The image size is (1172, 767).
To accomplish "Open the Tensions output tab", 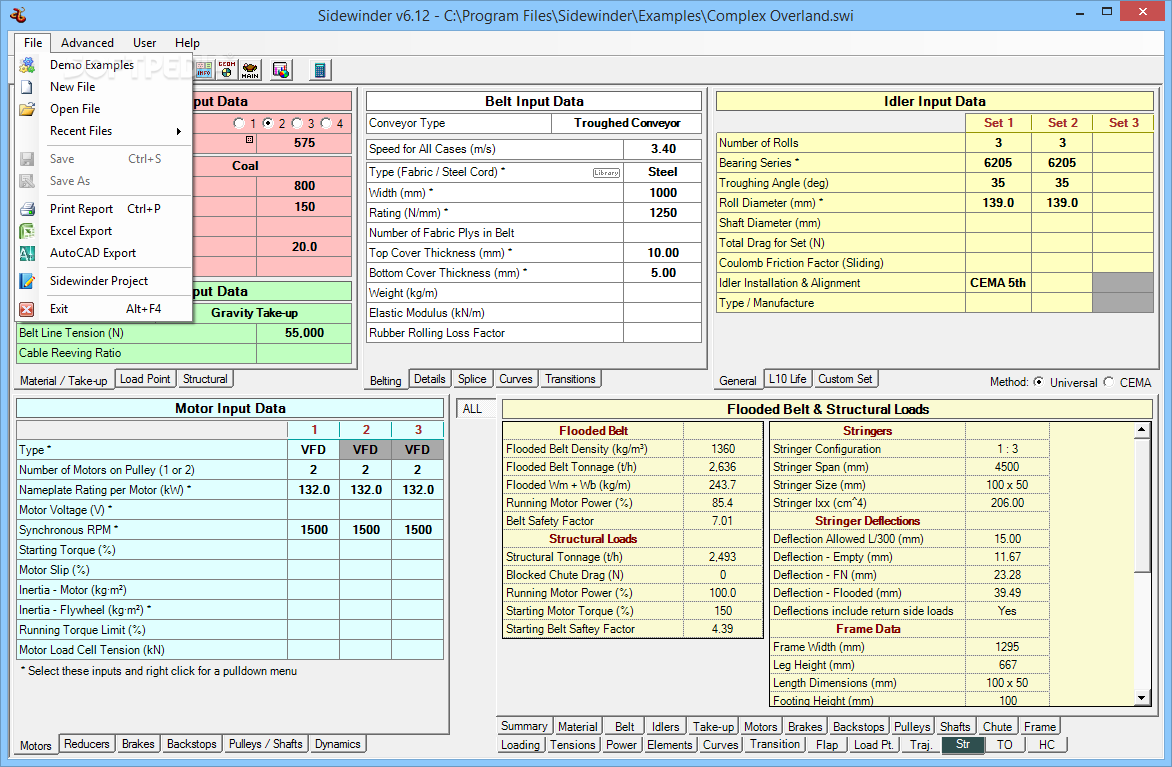I will pyautogui.click(x=573, y=745).
